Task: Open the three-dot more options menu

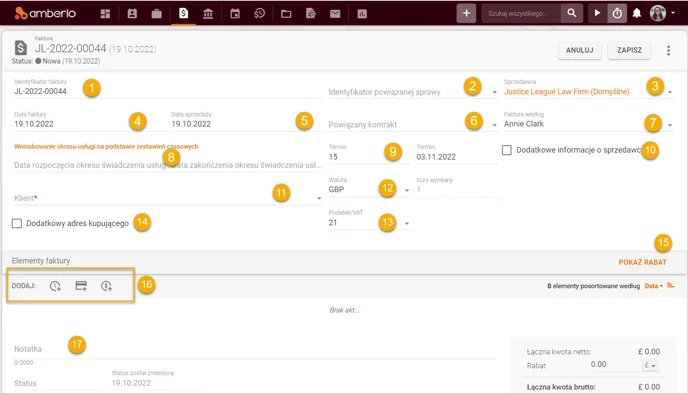Action: click(668, 50)
